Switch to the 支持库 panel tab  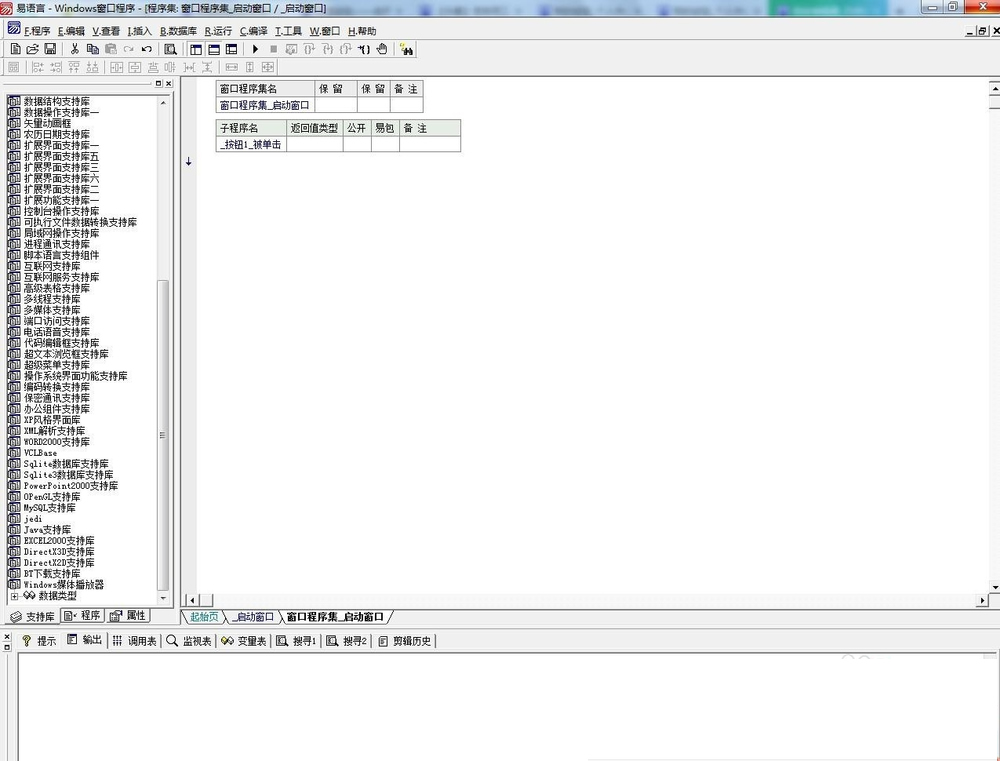point(33,616)
